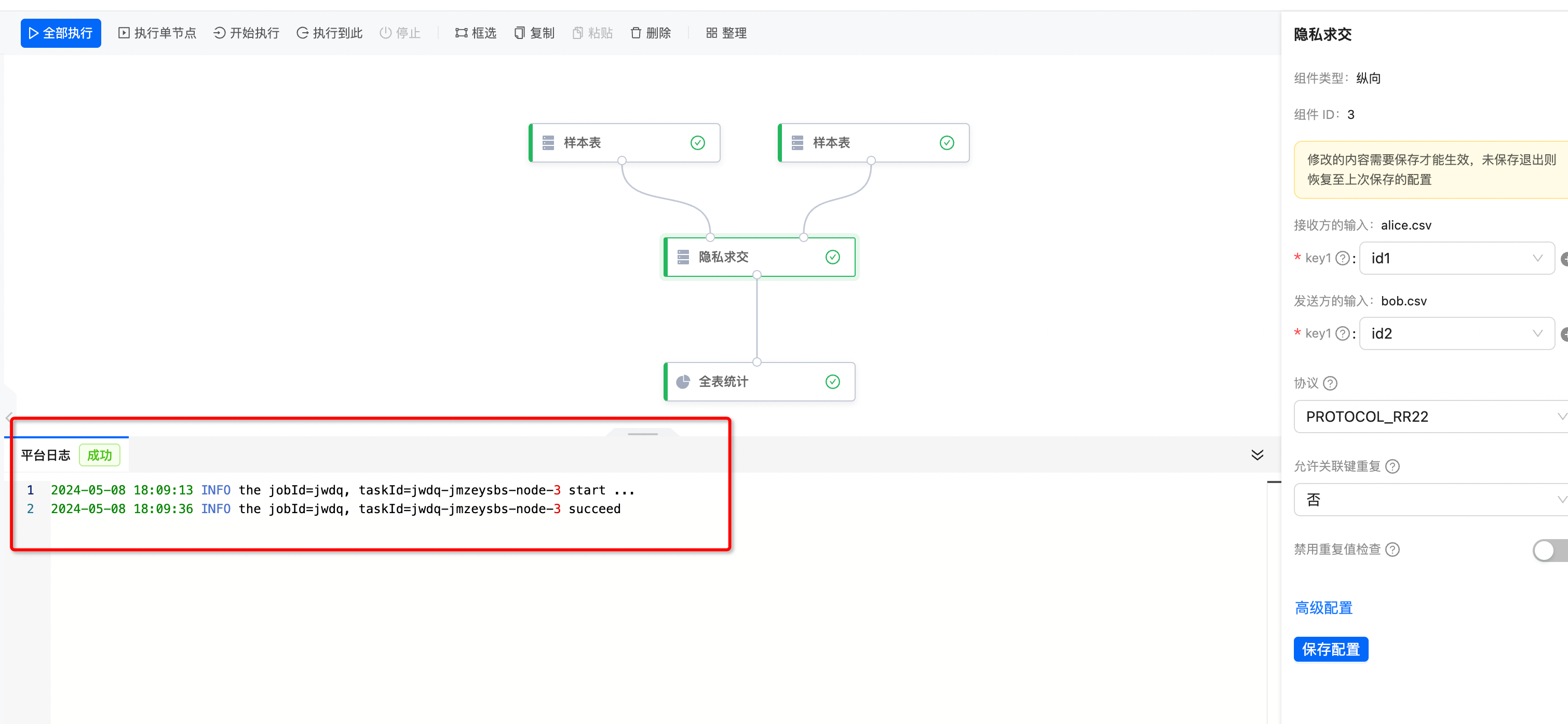1568x724 pixels.
Task: Collapse log panel with double chevron
Action: click(1257, 455)
